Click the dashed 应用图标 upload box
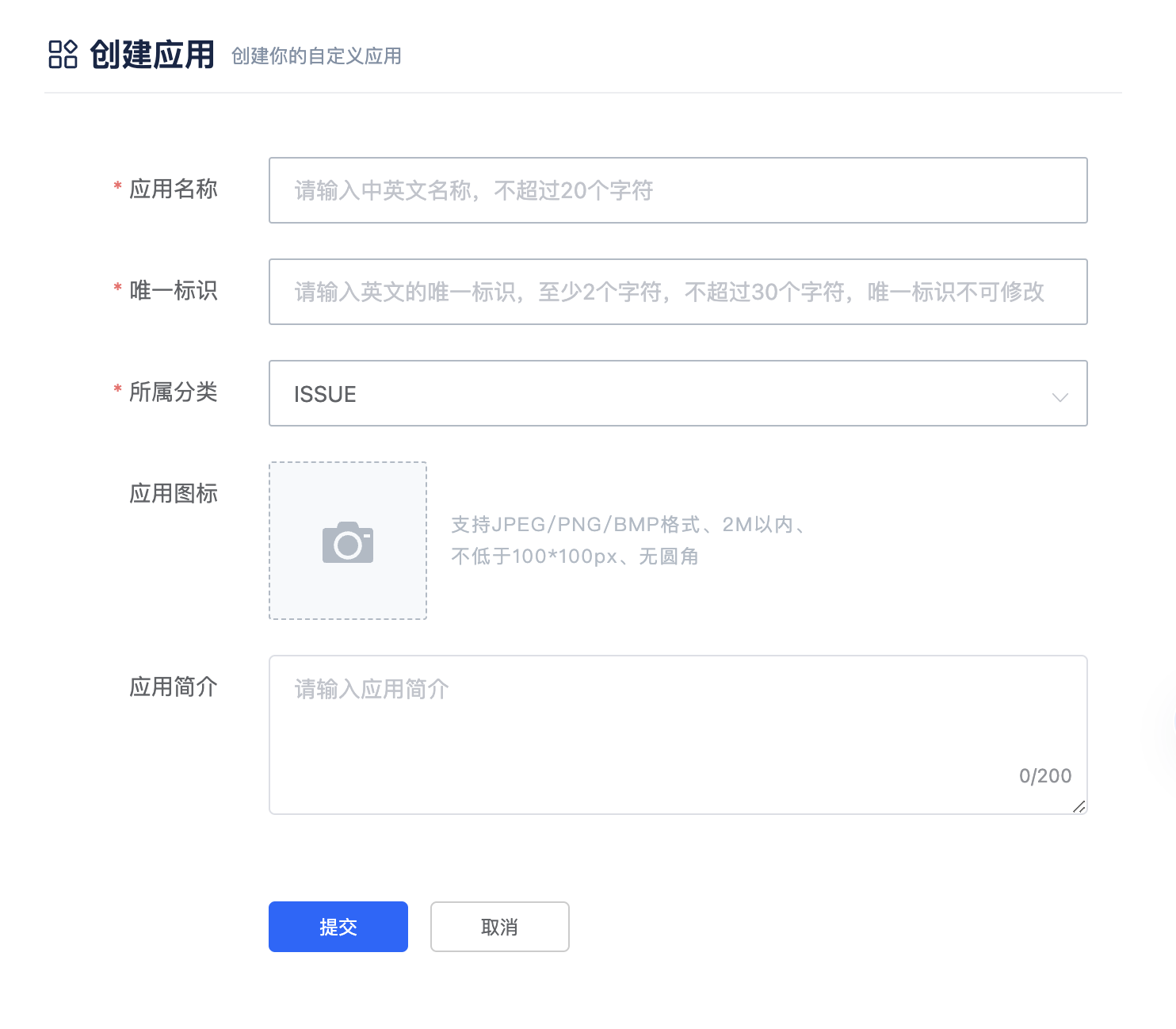 pyautogui.click(x=348, y=541)
